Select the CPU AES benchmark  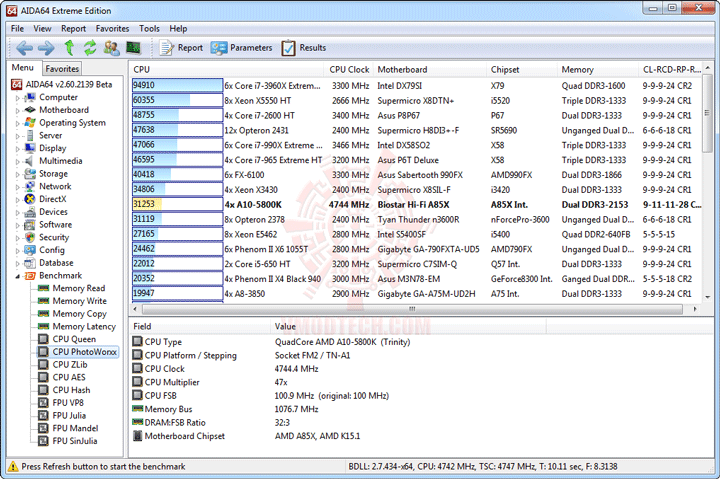(69, 377)
